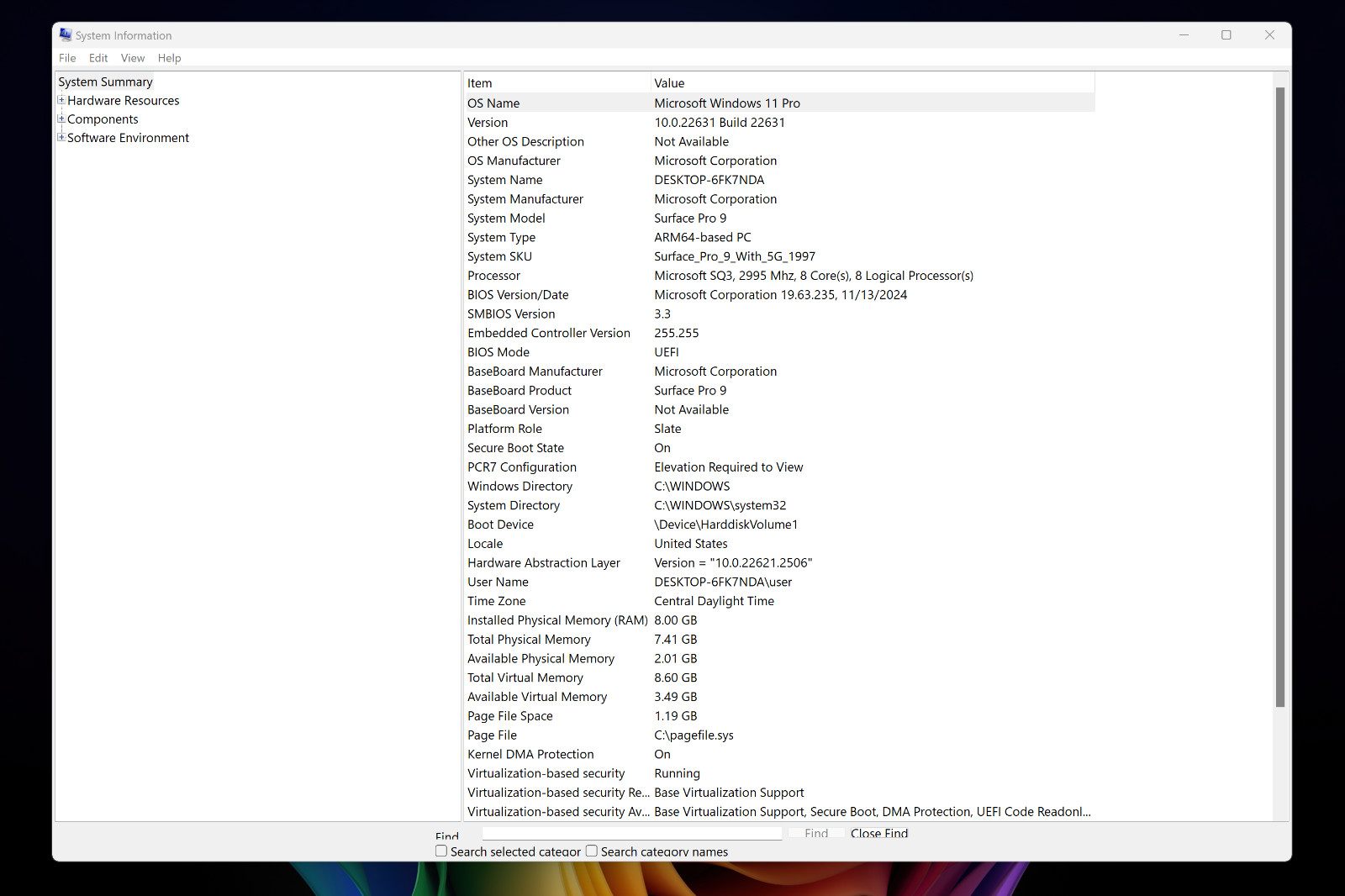Click the ARM64-based PC value
The height and width of the screenshot is (896, 1345).
703,238
